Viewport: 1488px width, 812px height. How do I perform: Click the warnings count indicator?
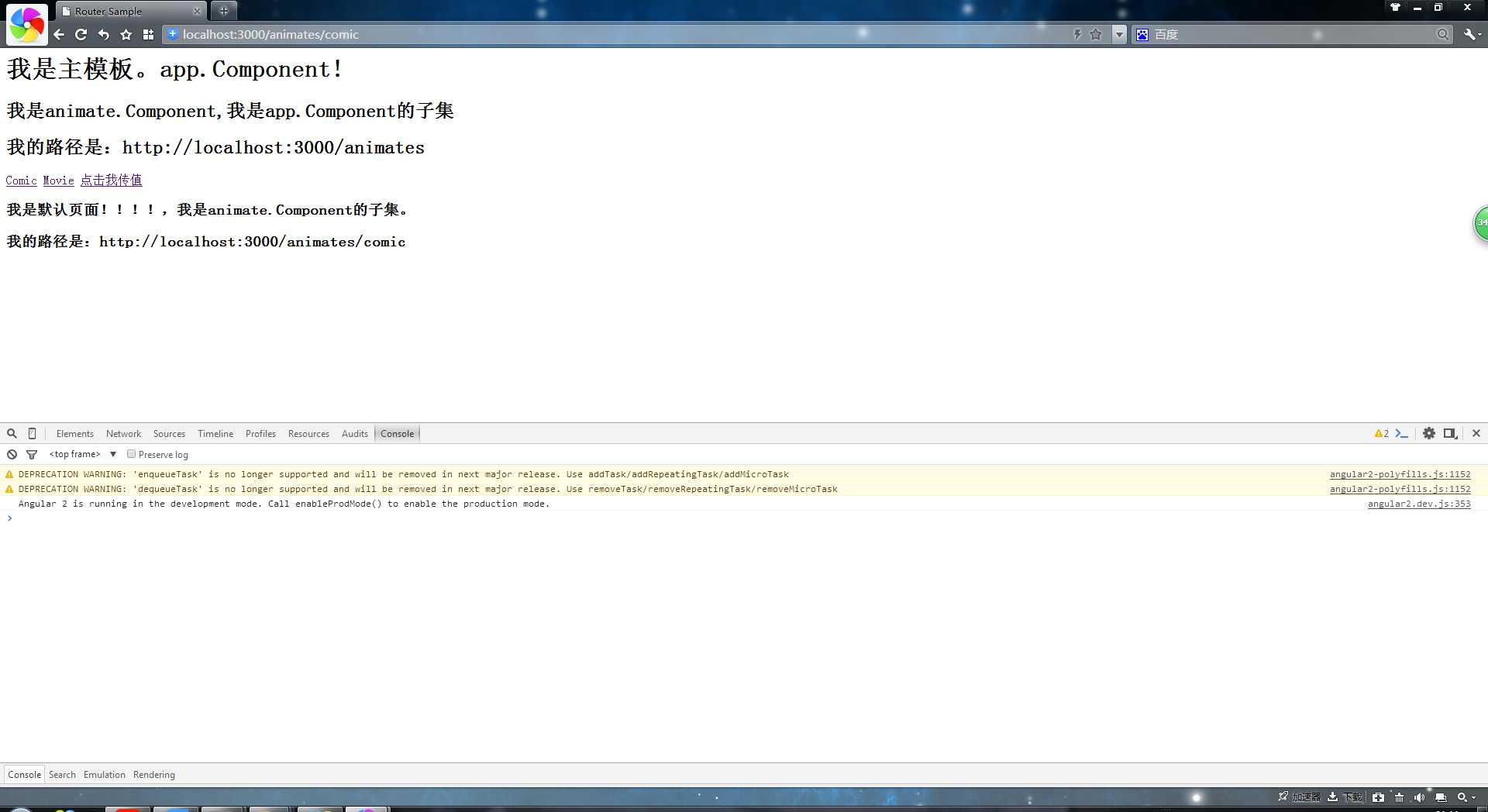point(1381,434)
